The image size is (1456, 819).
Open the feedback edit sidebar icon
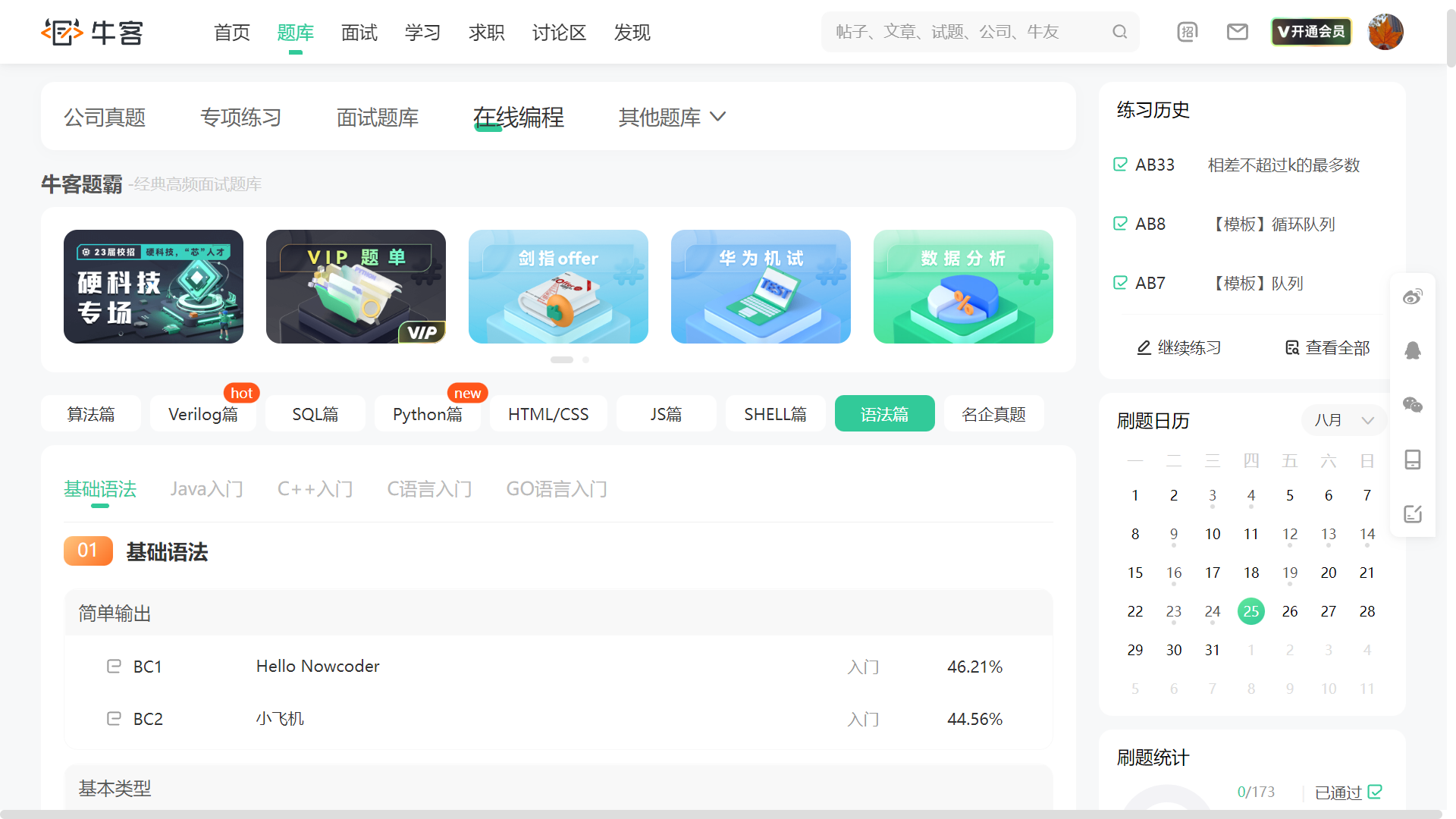click(1412, 513)
